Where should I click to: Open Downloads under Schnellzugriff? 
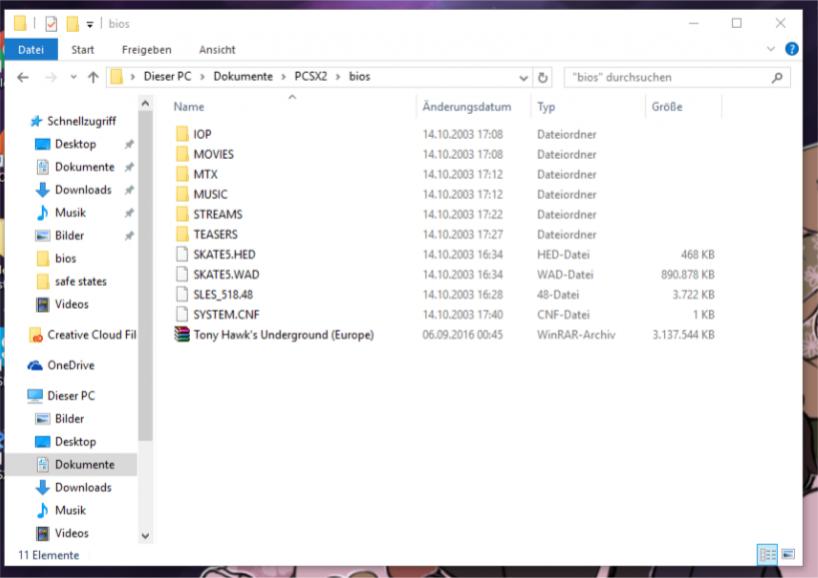(x=83, y=190)
